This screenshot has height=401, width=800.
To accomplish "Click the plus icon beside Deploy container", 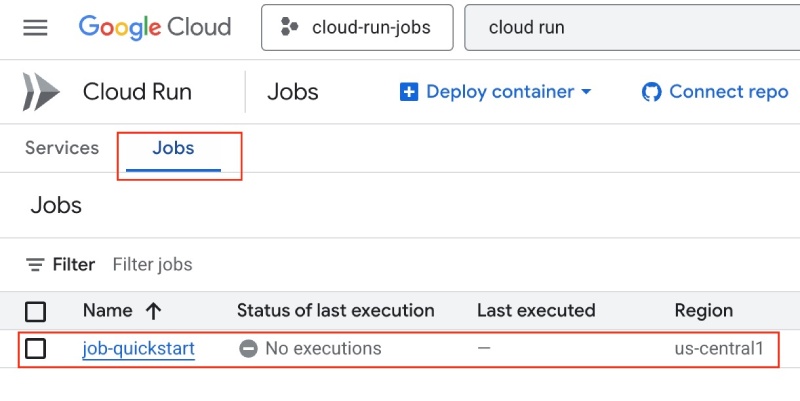I will (409, 92).
